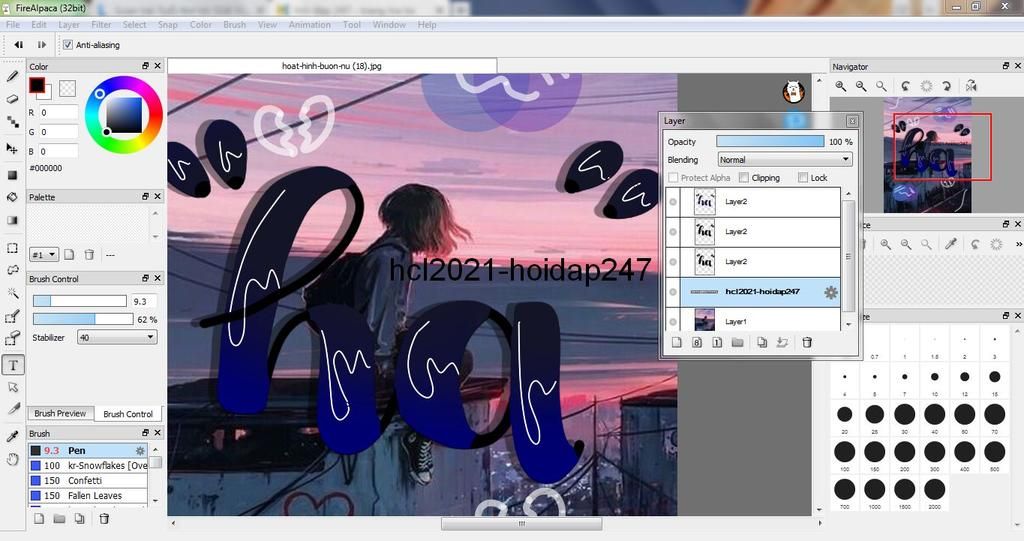Open settings gear of the hcl2021-hoidap247 layer
Screen dimensions: 1024x541
[831, 292]
